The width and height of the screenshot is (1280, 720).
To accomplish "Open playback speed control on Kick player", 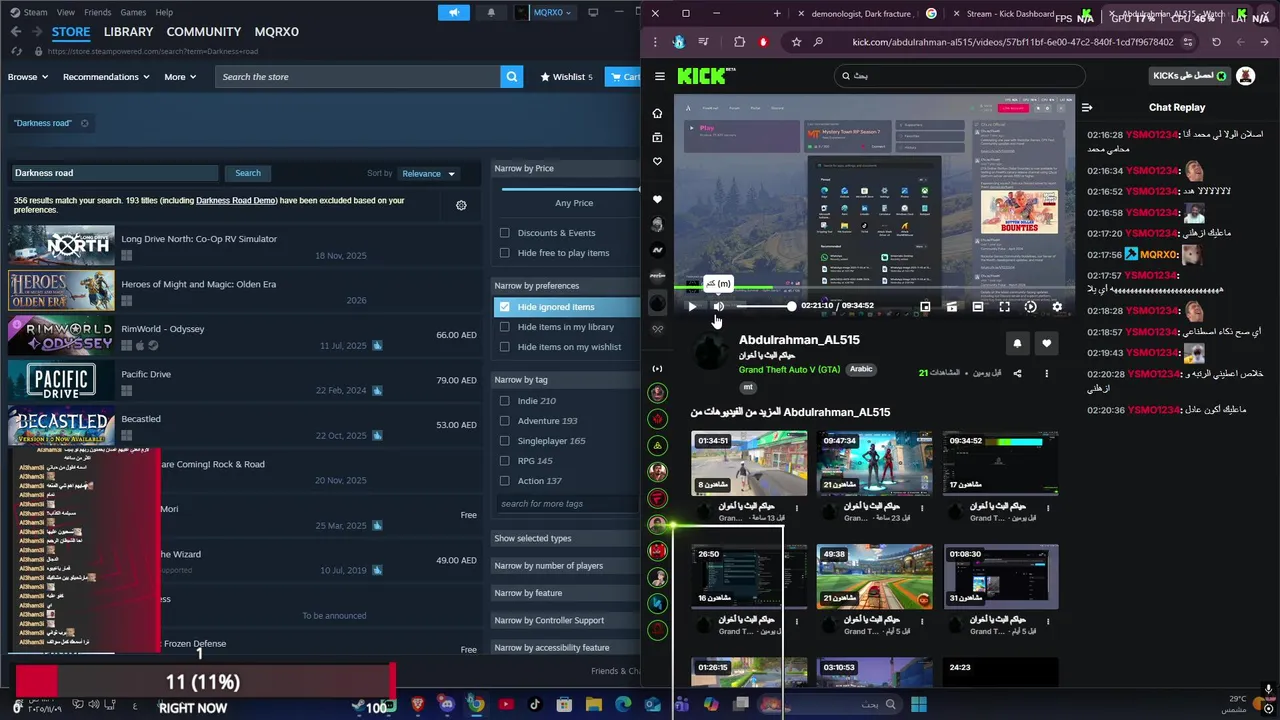I will click(1030, 306).
